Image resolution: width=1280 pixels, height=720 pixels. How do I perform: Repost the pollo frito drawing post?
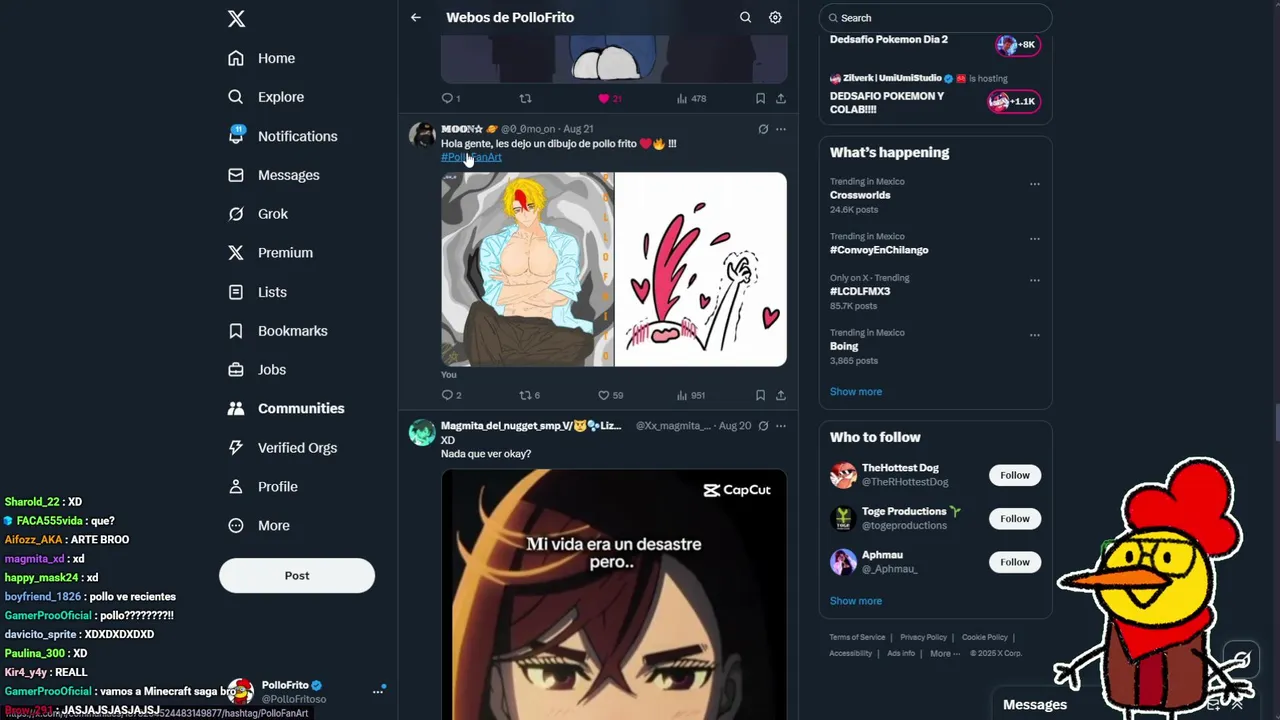(x=529, y=395)
